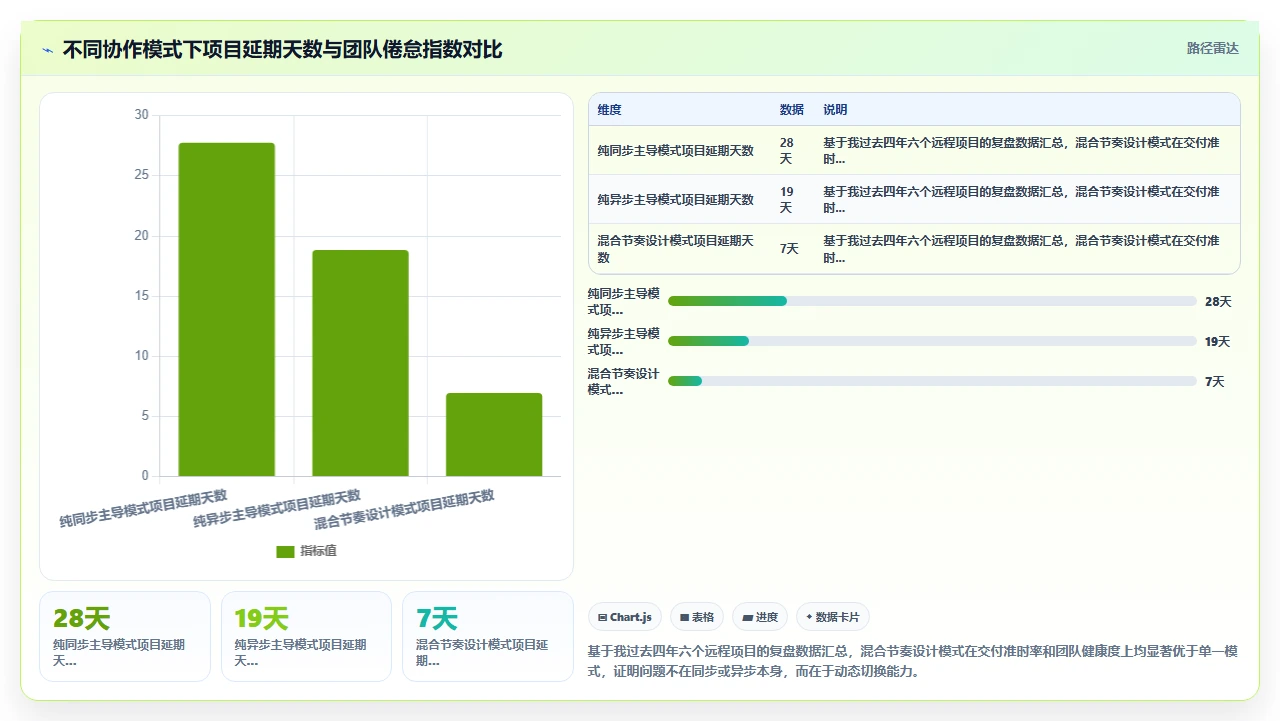Click the header icon beside the title
This screenshot has width=1280, height=721.
coord(47,50)
